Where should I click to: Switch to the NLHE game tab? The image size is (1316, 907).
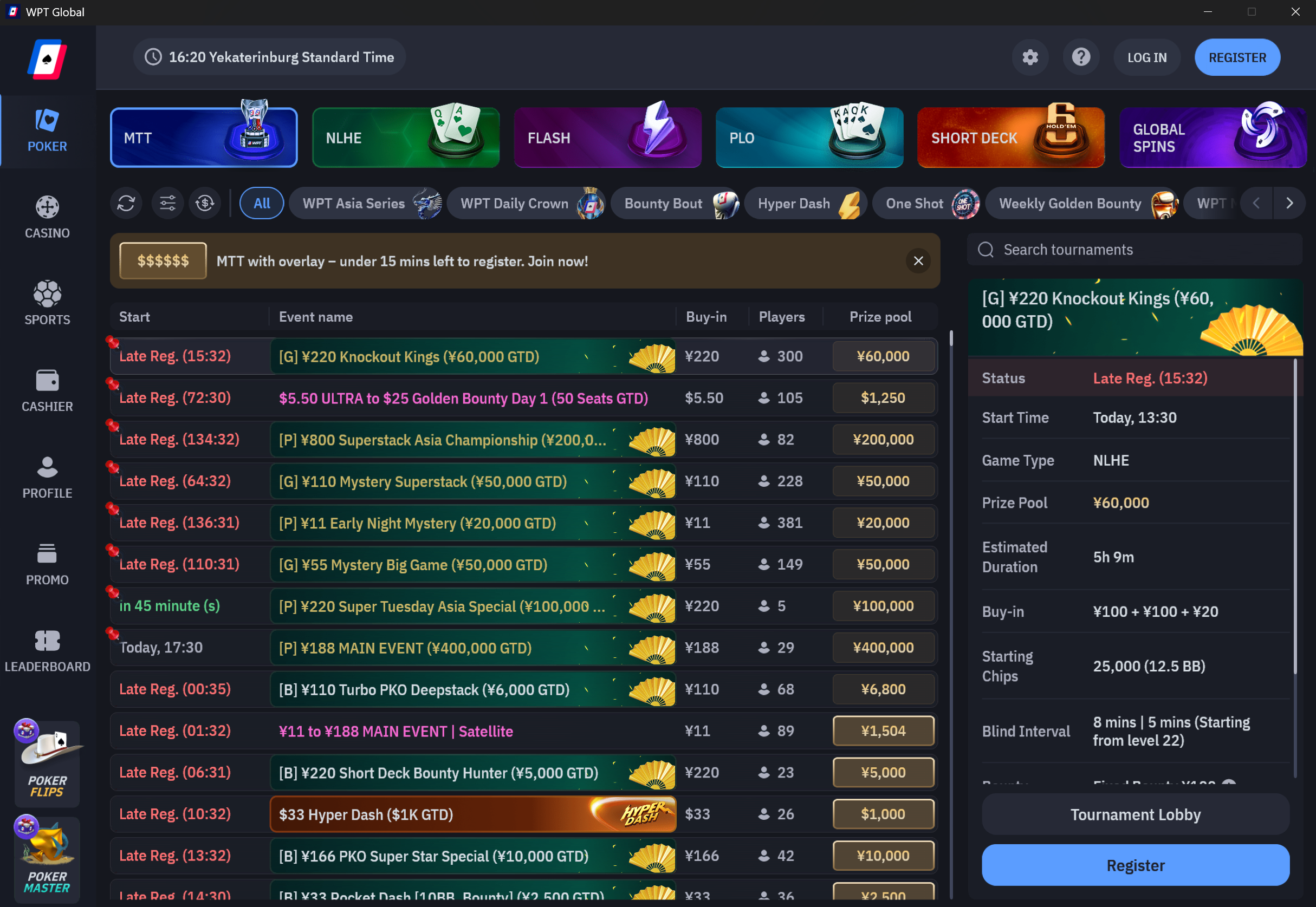(405, 138)
